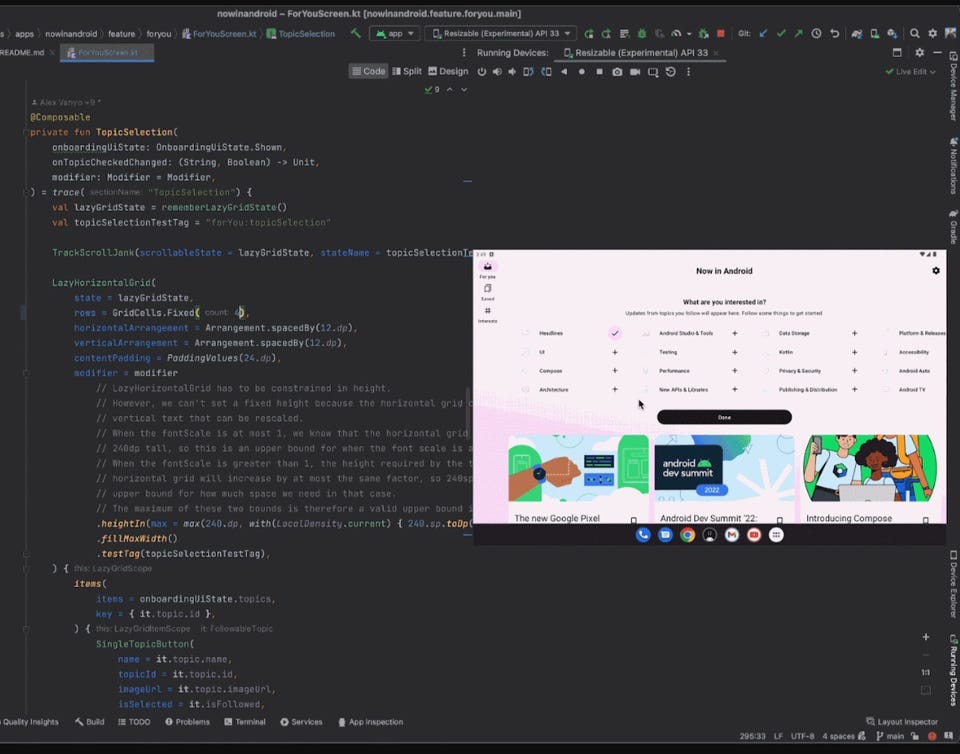Open the Problems tool window
Image resolution: width=960 pixels, height=754 pixels.
[187, 722]
